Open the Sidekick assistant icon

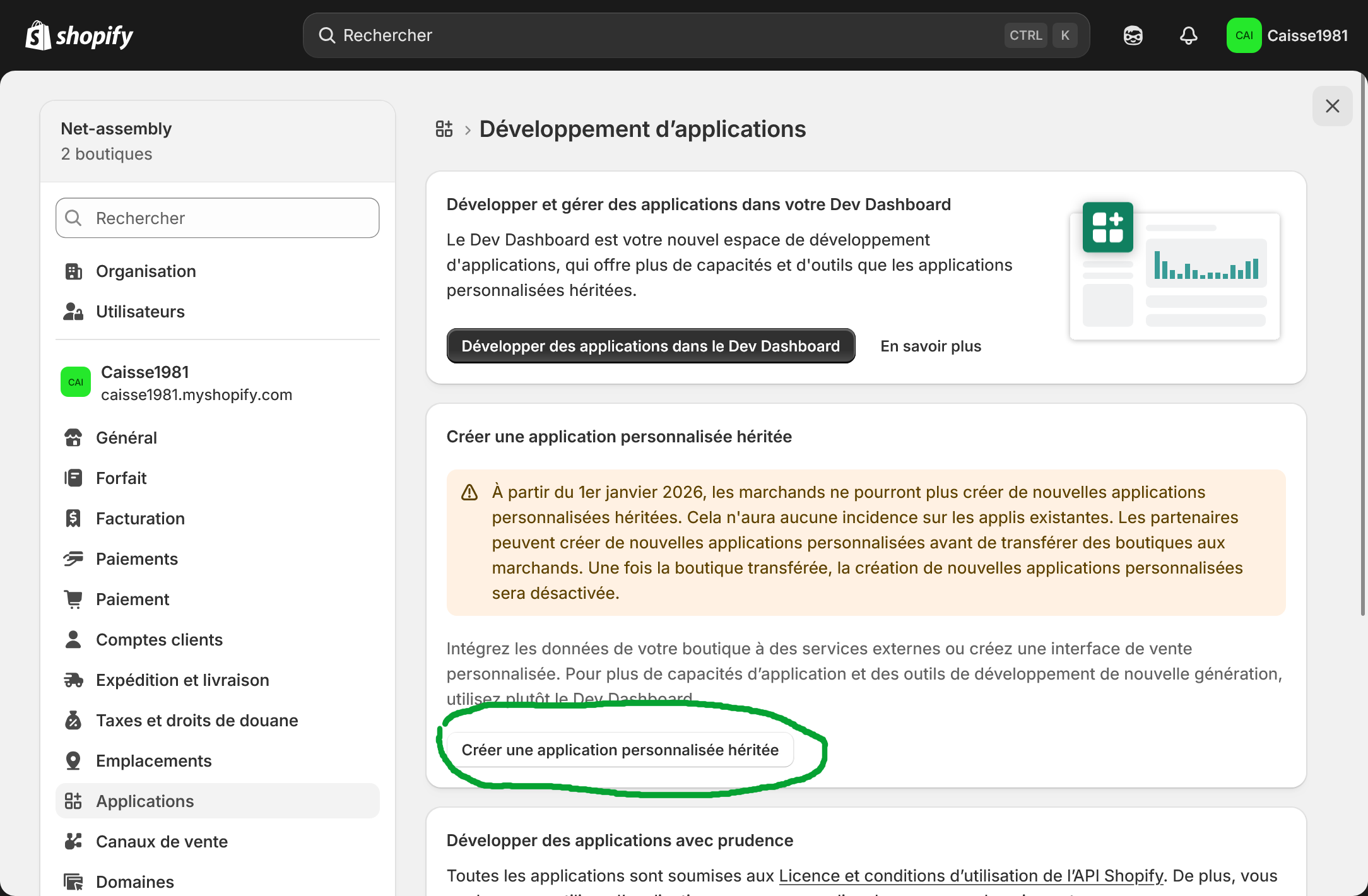1133,35
